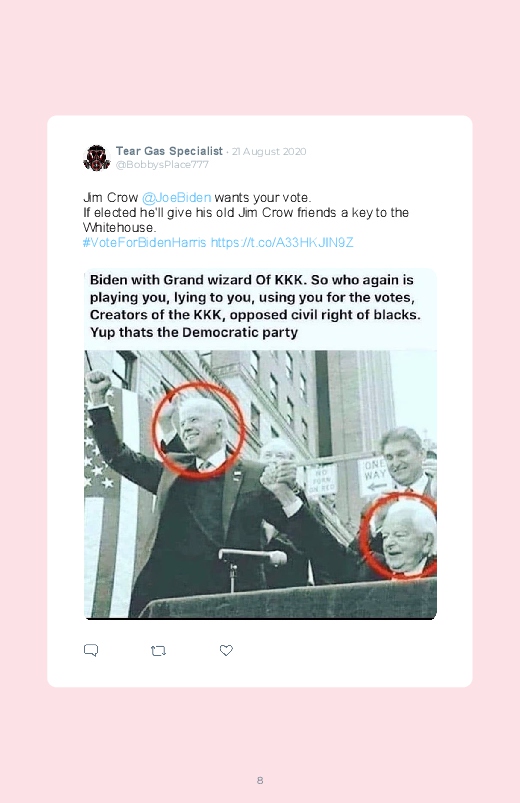Click page number 8 at bottom
Screen dimensions: 520x803
(260, 780)
